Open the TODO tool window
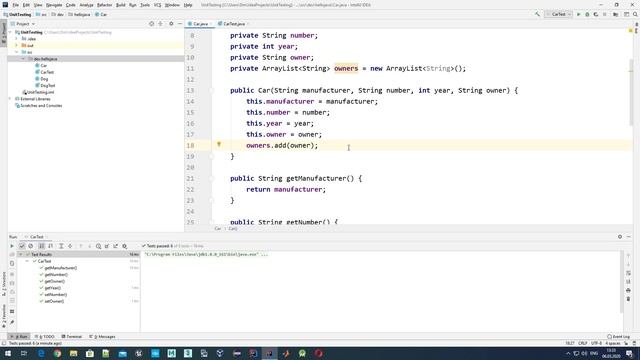The image size is (640, 360). [x=45, y=337]
